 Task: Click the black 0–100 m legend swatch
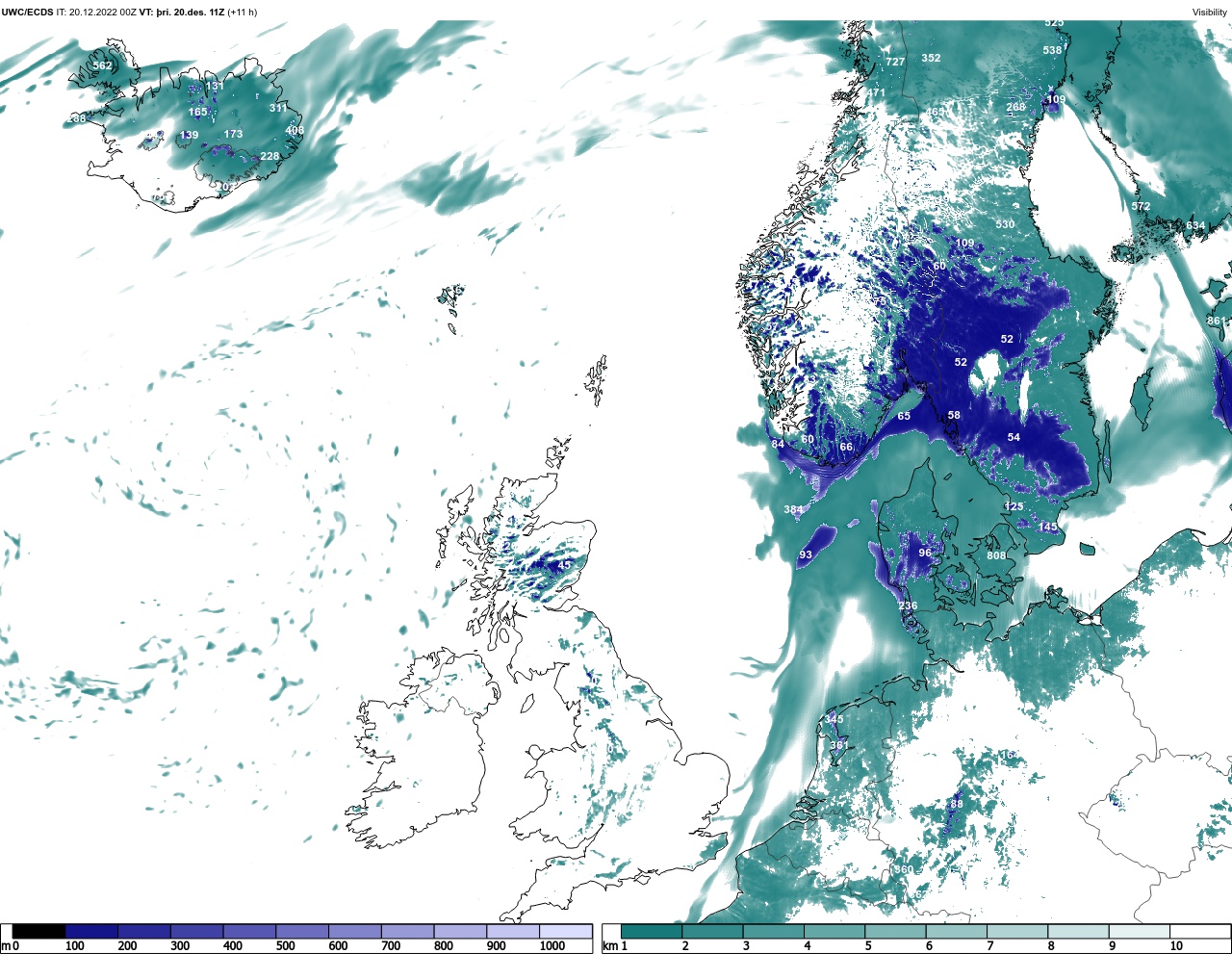(x=39, y=931)
